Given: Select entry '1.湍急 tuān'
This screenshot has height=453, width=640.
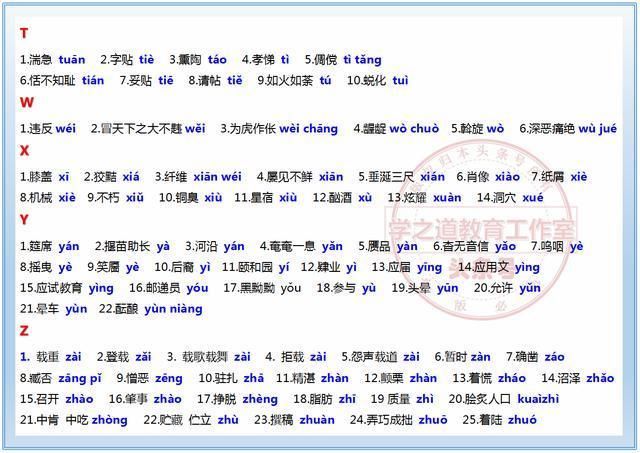Looking at the screenshot, I should click(53, 60).
